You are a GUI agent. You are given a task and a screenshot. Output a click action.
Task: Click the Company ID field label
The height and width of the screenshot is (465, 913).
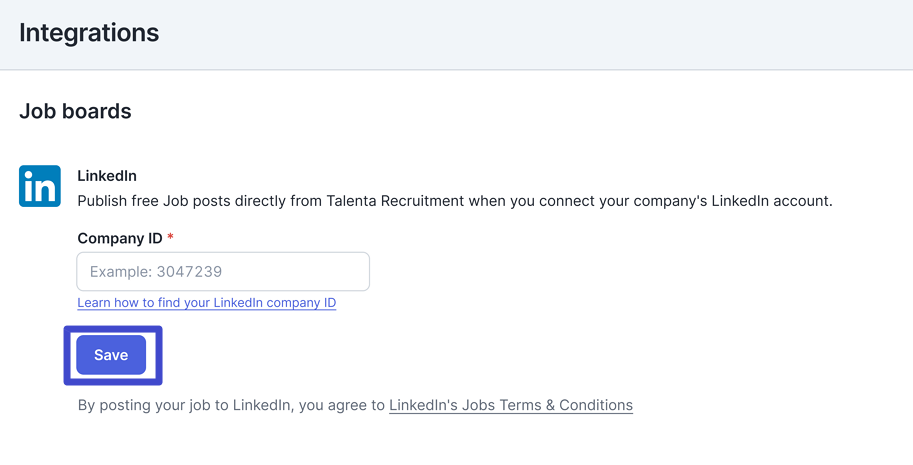pyautogui.click(x=120, y=239)
